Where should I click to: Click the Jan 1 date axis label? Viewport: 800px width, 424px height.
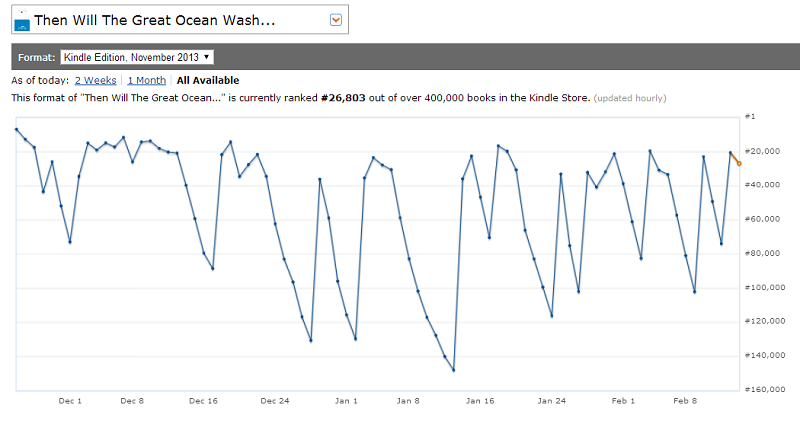(346, 400)
